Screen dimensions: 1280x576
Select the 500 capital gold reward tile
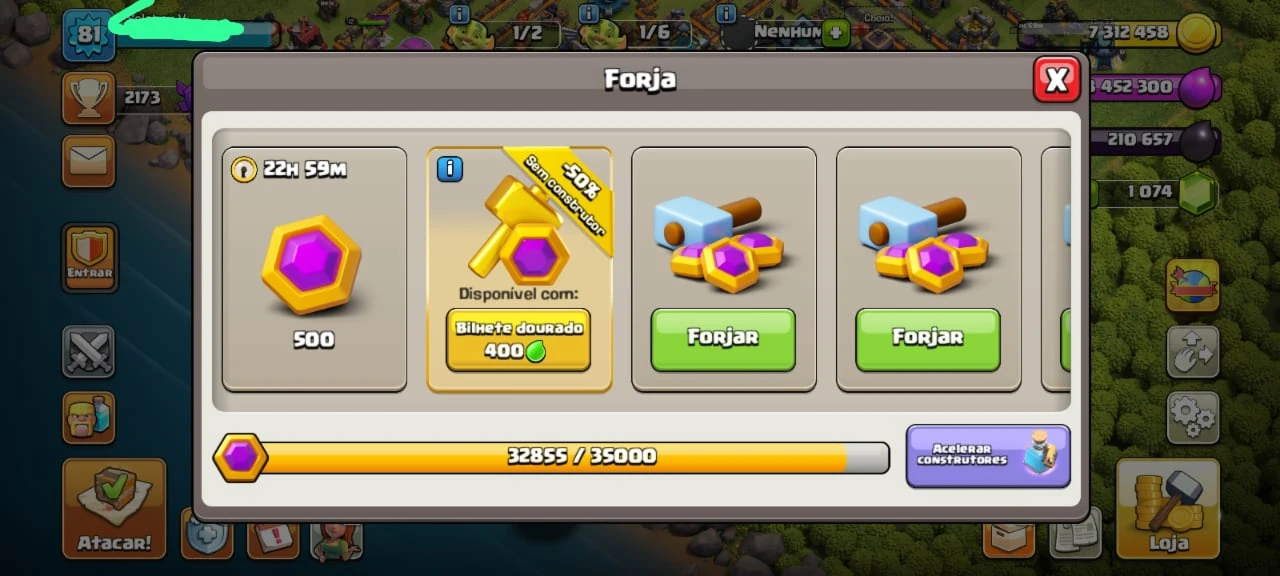point(314,270)
